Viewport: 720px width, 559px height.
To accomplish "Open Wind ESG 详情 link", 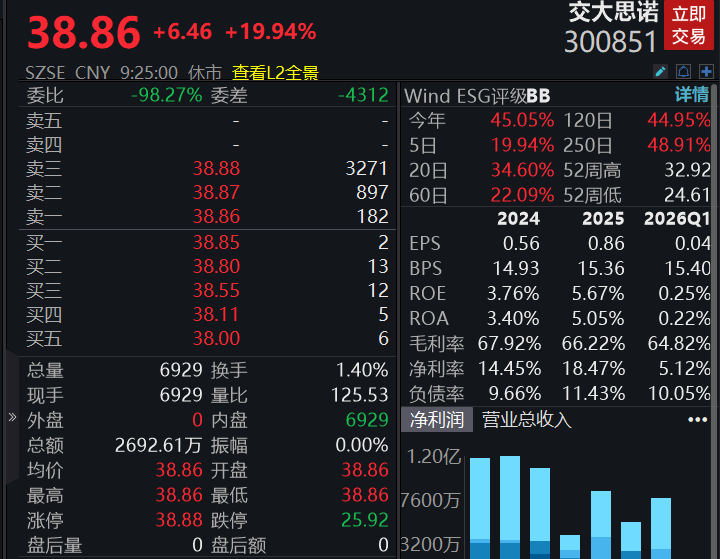I will (x=692, y=95).
